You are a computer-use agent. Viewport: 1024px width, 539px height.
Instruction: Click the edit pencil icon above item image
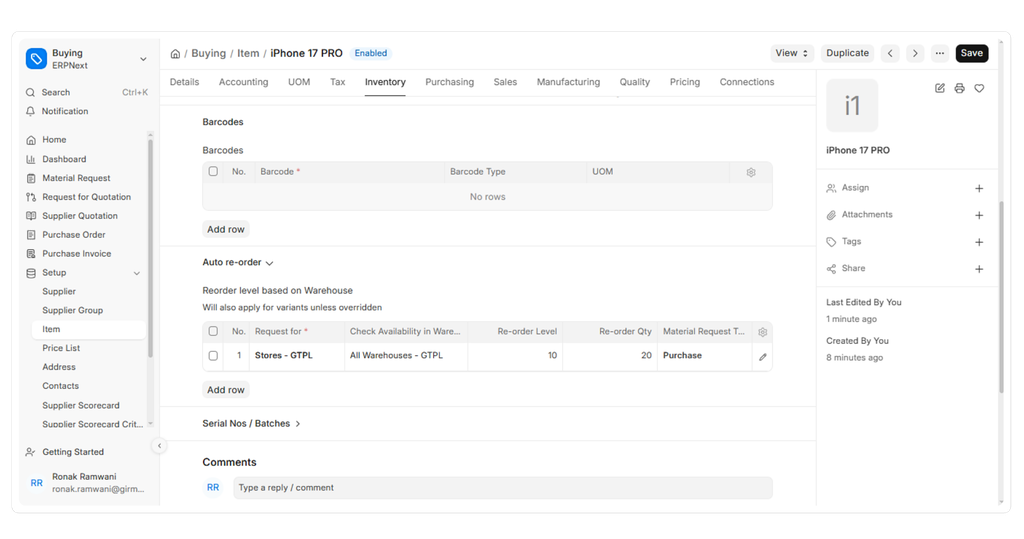940,88
